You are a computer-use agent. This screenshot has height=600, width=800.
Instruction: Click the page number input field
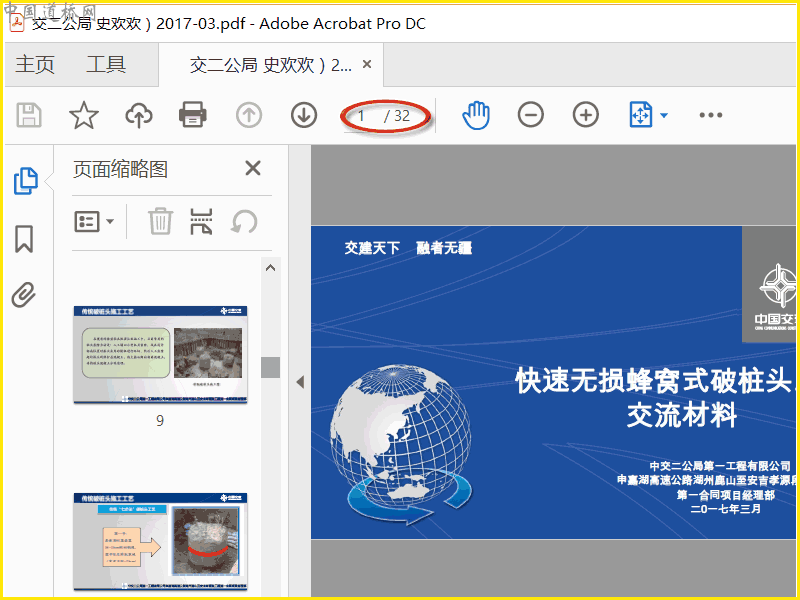(x=363, y=116)
